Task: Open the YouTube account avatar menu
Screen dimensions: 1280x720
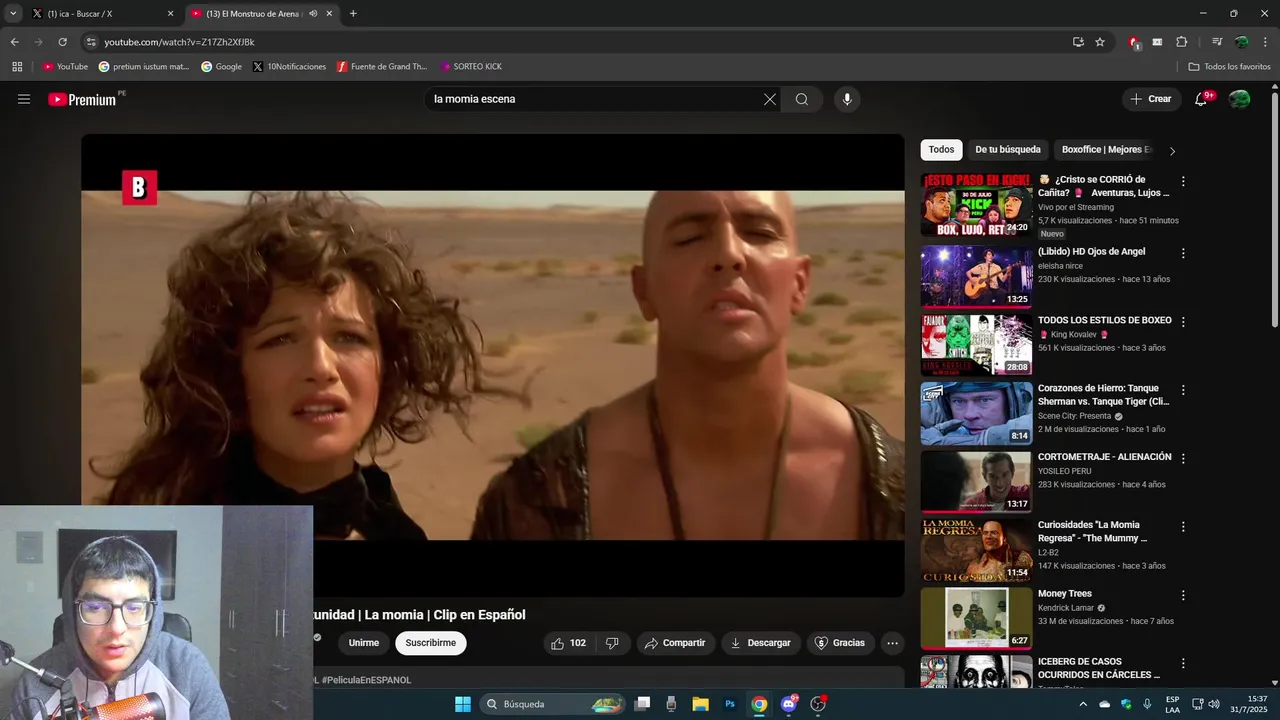Action: tap(1239, 99)
